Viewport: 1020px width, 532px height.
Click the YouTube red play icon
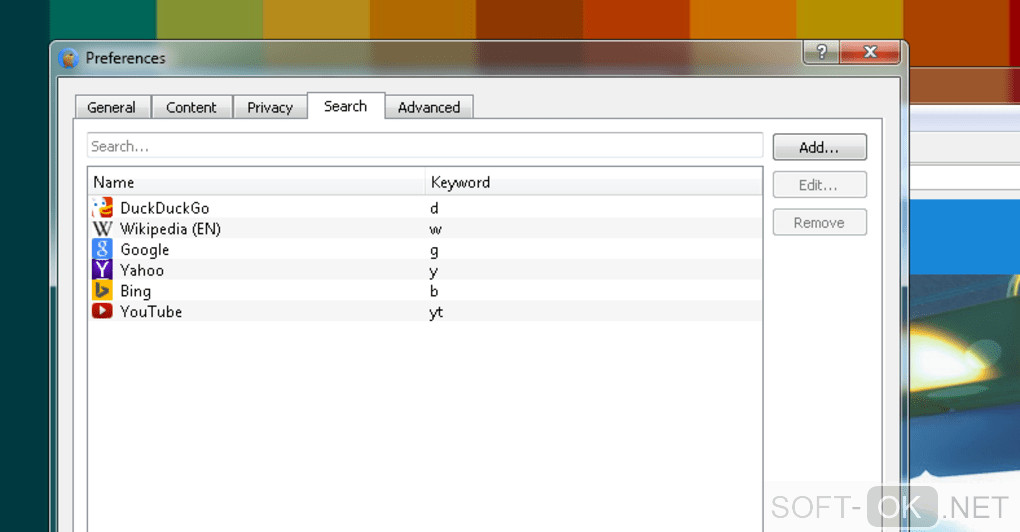[102, 312]
